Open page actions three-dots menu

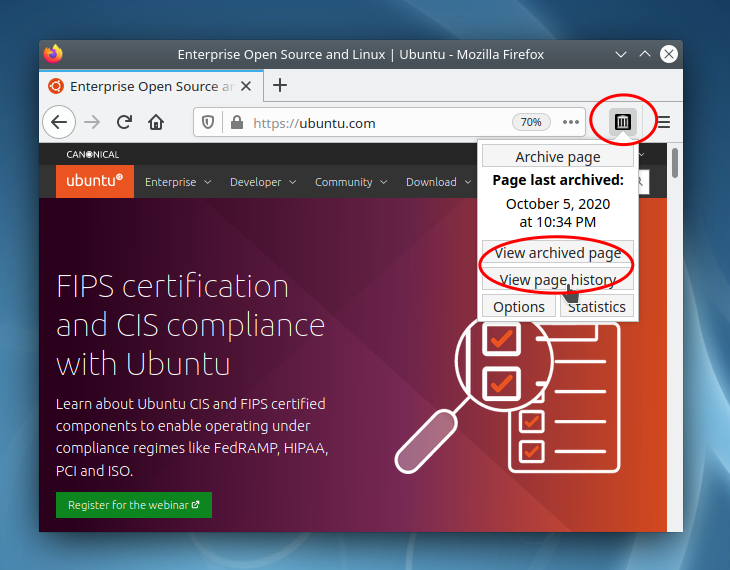pos(570,122)
